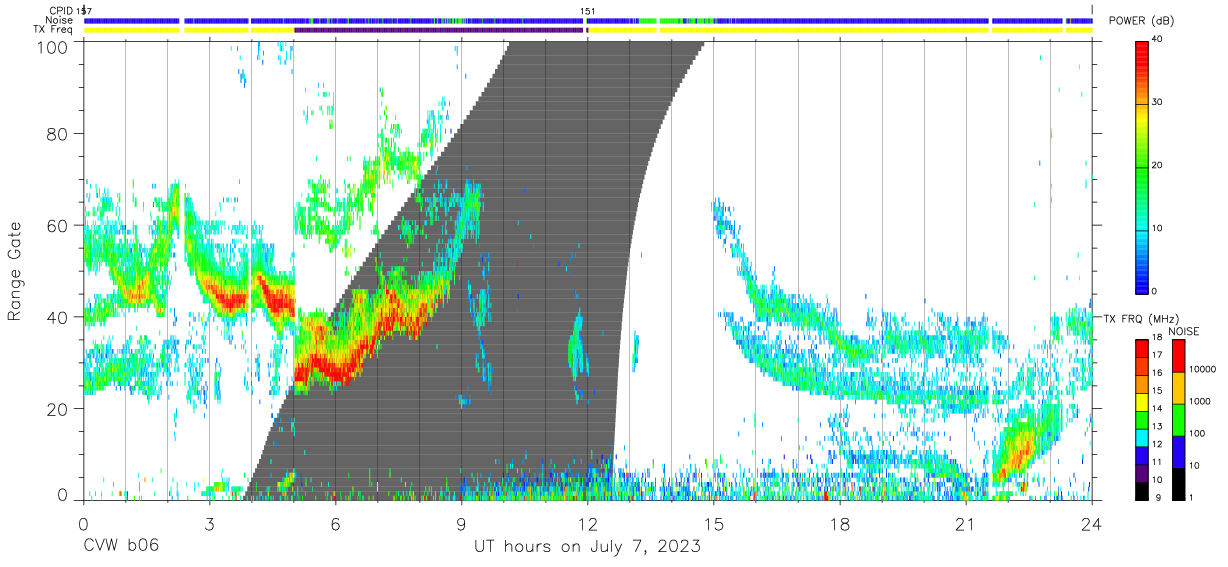Click the y-axis tick label '80'
Image resolution: width=1228 pixels, height=567 pixels.
tap(58, 136)
